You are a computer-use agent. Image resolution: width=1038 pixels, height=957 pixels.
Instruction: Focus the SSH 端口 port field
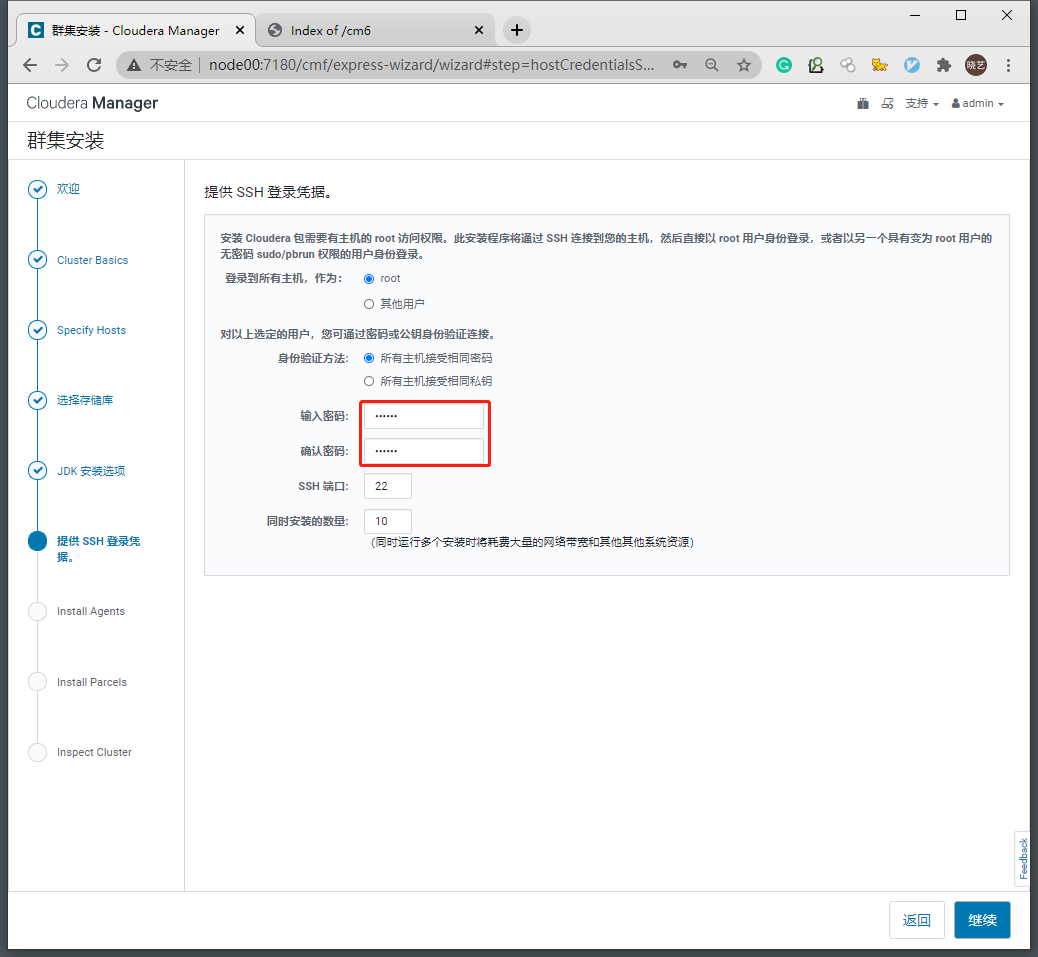388,486
